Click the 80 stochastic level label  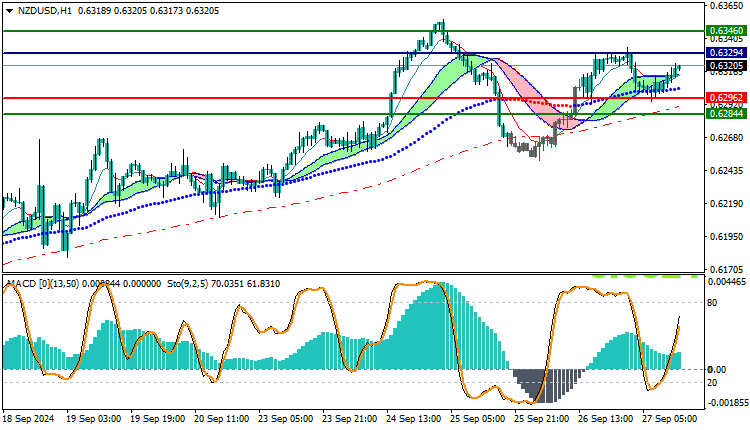712,303
